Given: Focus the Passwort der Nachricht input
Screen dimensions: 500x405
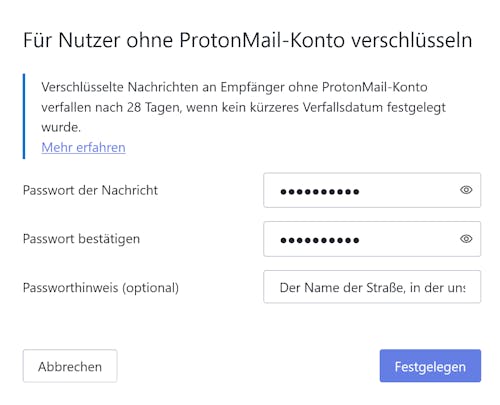Looking at the screenshot, I should click(372, 190).
